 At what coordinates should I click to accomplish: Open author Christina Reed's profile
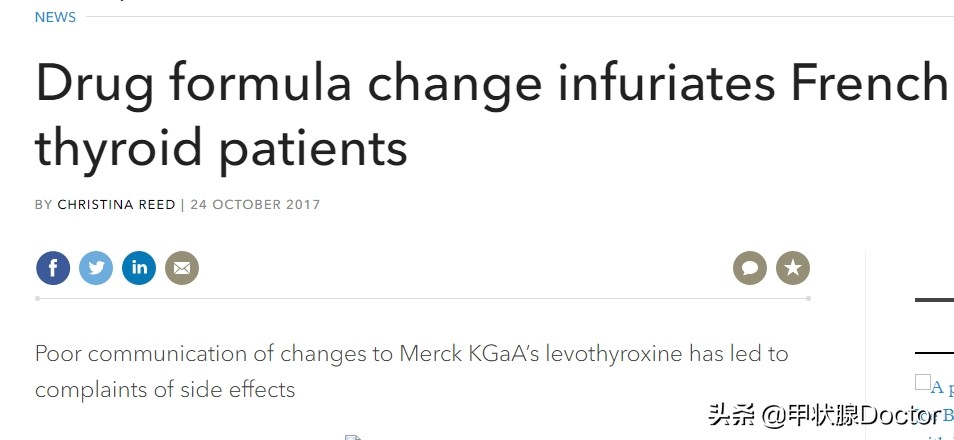116,204
